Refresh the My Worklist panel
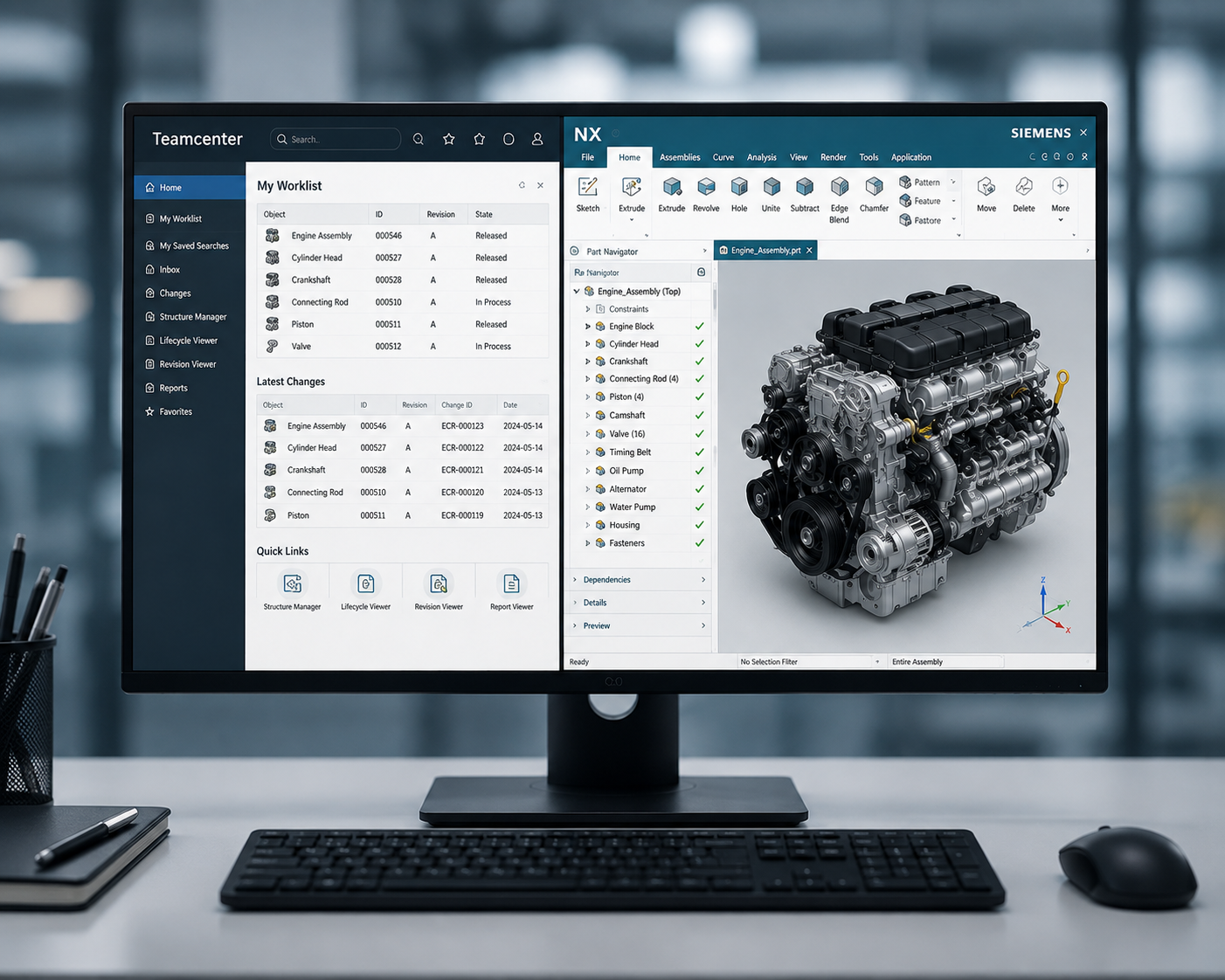The height and width of the screenshot is (980, 1225). (522, 185)
